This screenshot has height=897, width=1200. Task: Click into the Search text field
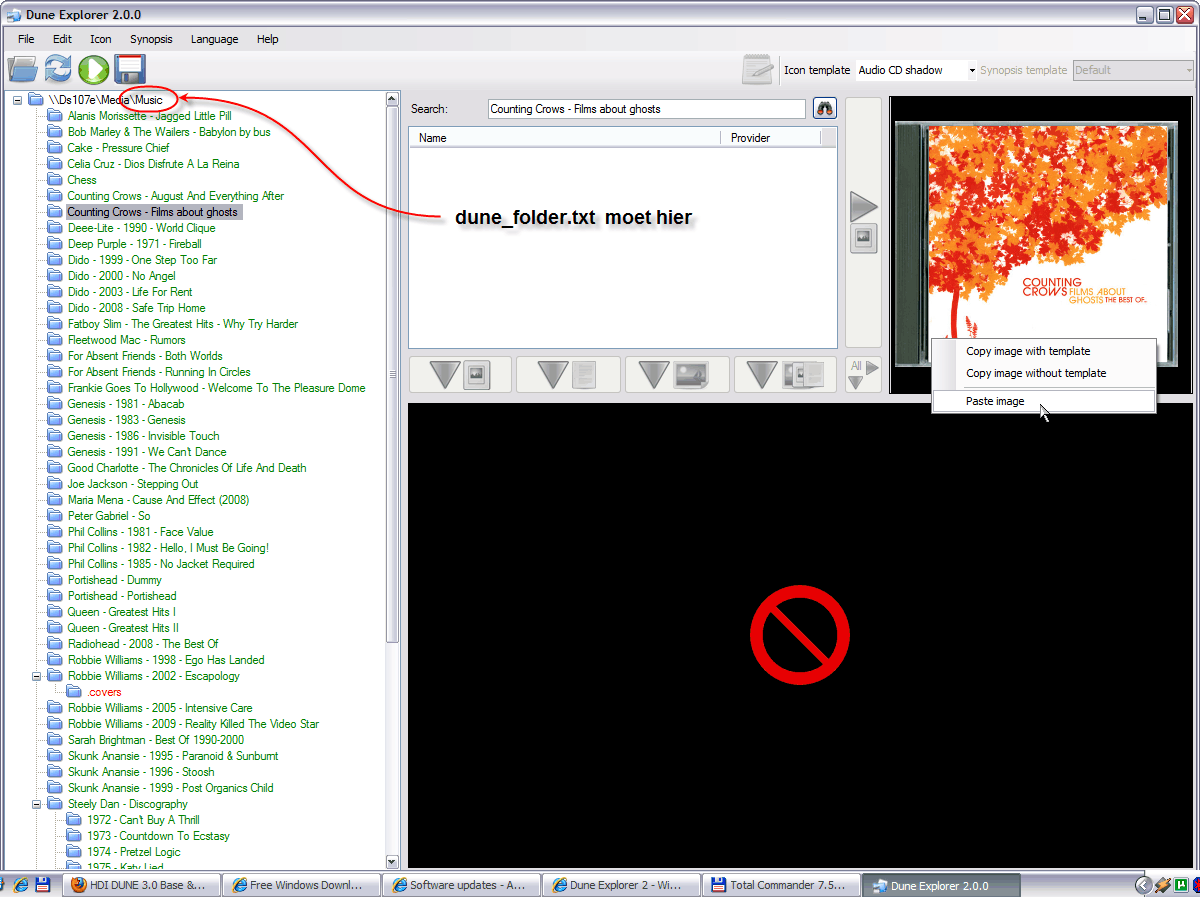(647, 109)
